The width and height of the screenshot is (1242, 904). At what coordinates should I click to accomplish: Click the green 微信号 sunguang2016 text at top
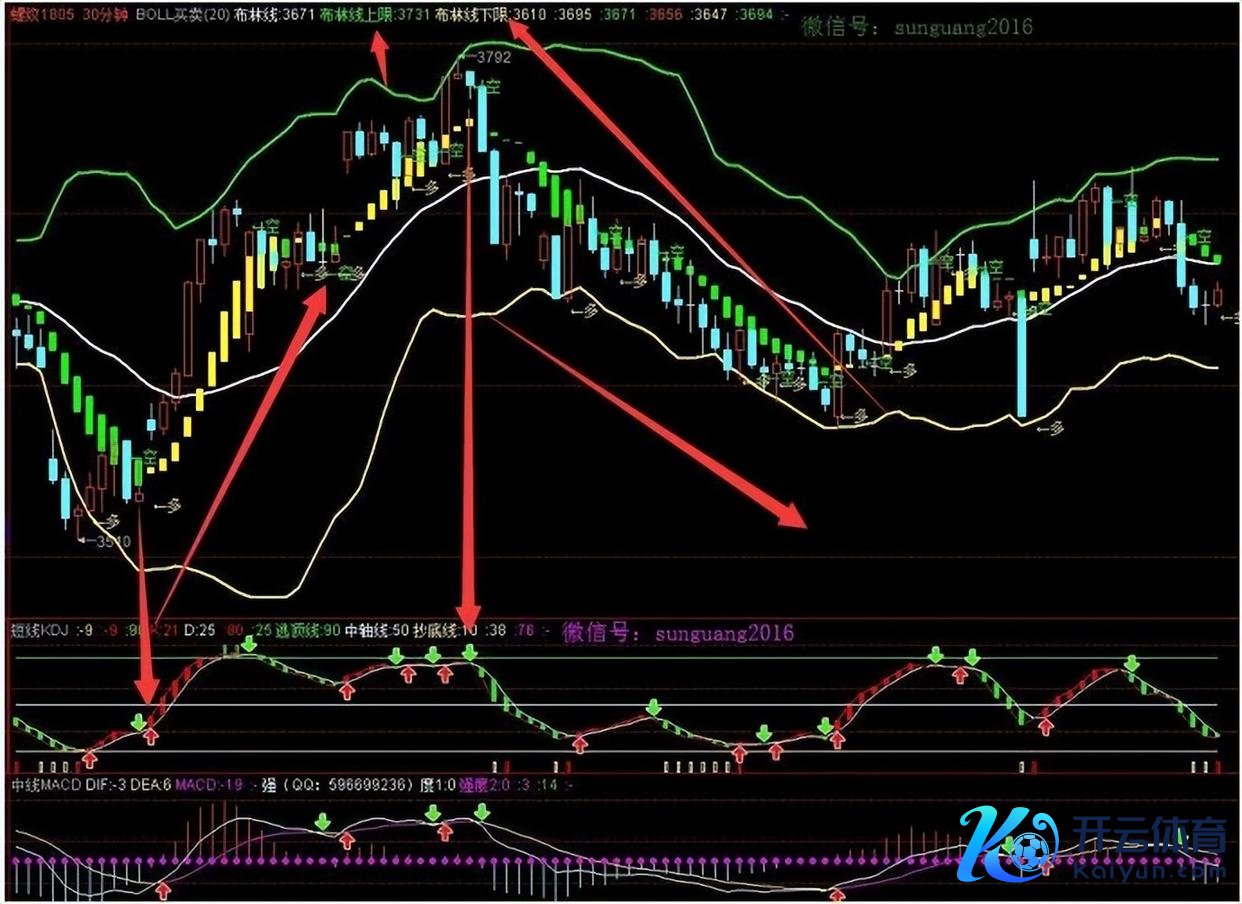tap(915, 27)
